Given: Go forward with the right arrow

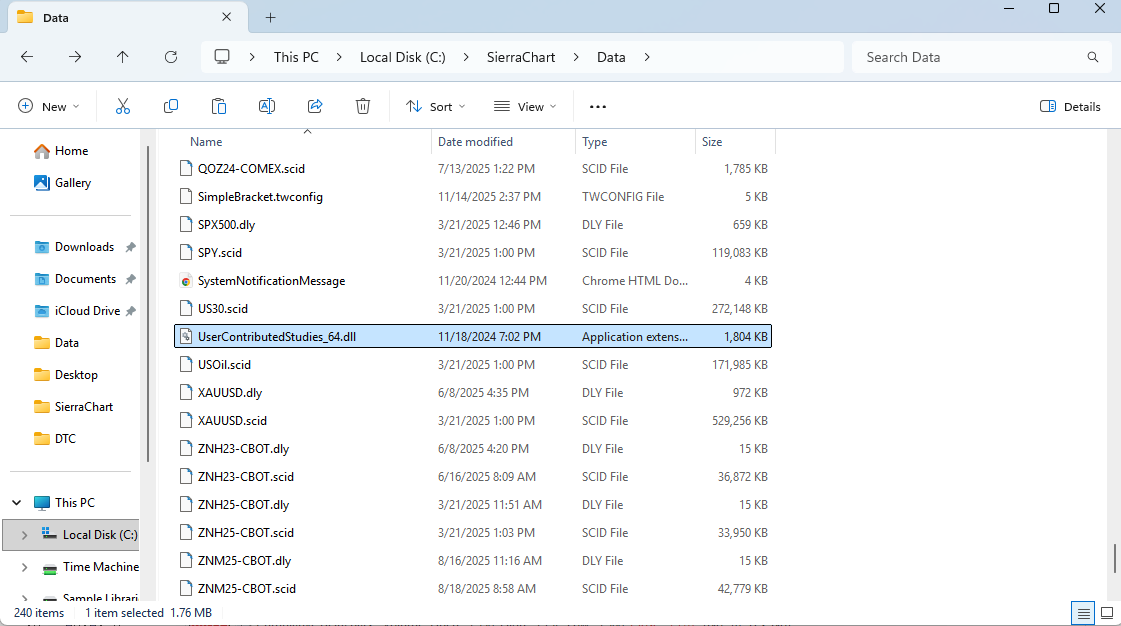Looking at the screenshot, I should point(75,57).
